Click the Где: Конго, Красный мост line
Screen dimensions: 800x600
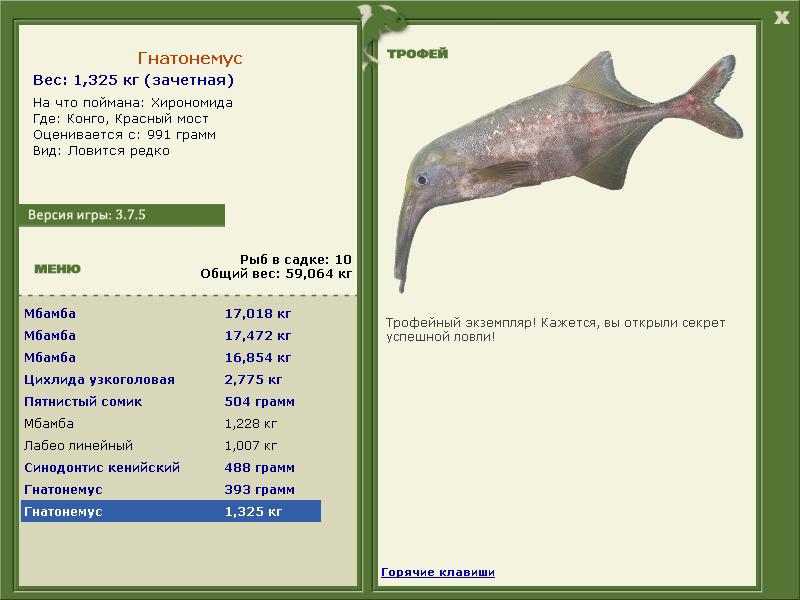click(120, 119)
